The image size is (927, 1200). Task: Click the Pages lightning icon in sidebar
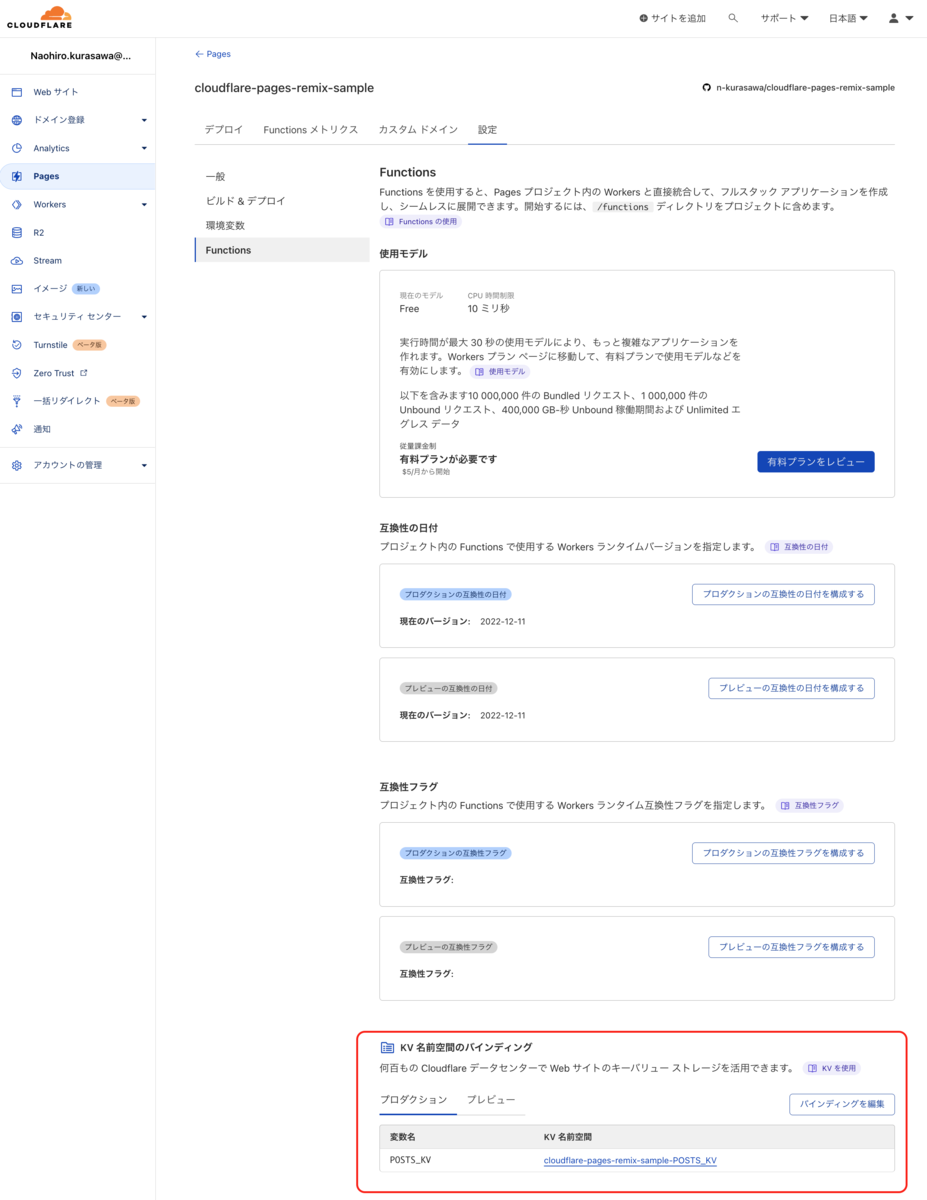16,176
